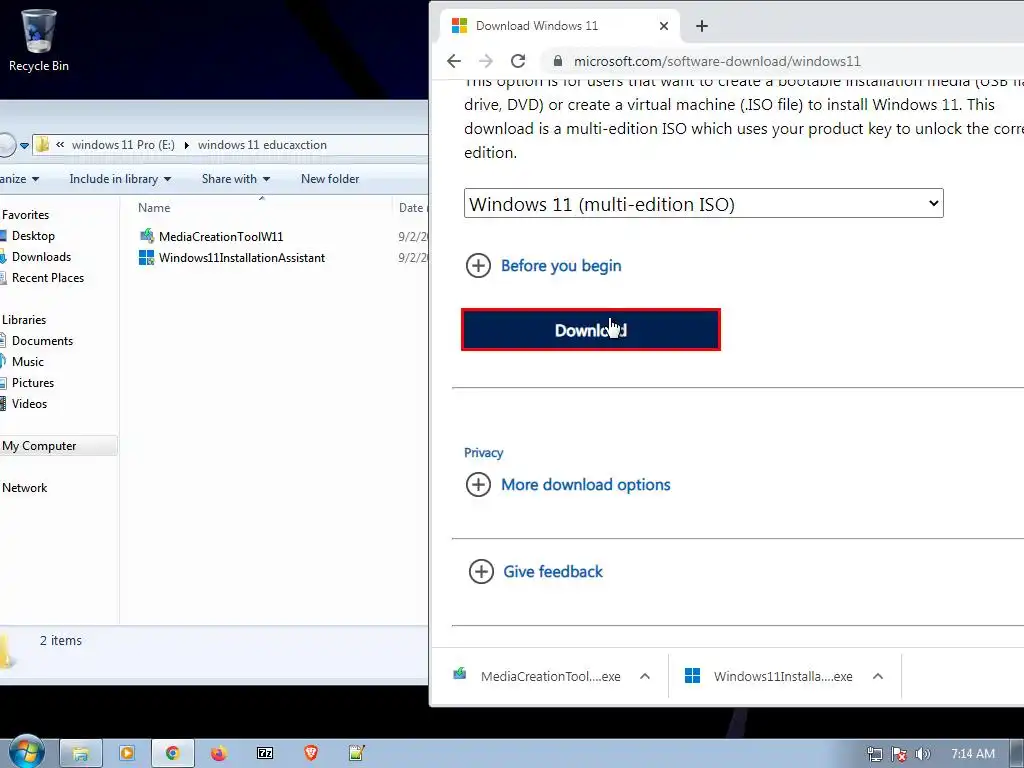Sort by the Name column header
The height and width of the screenshot is (768, 1024).
click(154, 208)
